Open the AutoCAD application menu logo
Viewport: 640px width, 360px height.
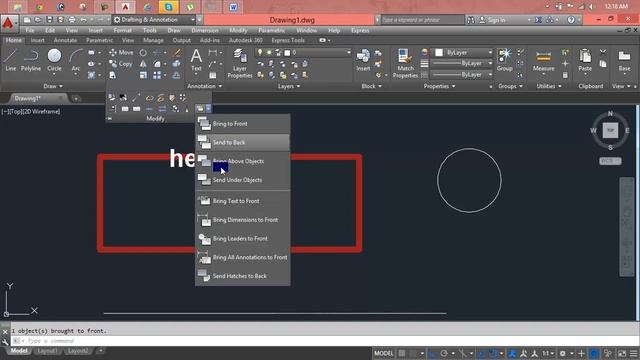(x=9, y=24)
